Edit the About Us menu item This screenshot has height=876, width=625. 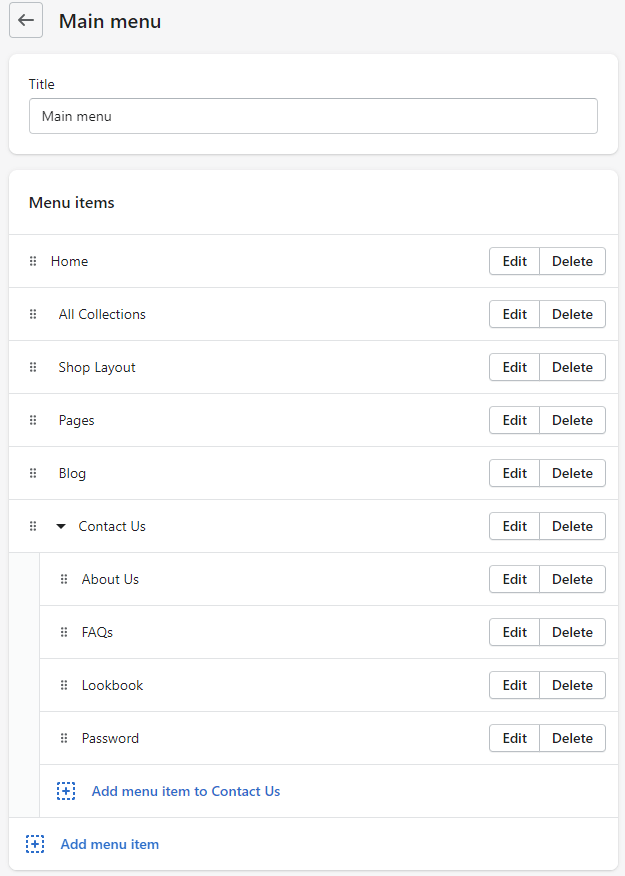click(x=514, y=579)
